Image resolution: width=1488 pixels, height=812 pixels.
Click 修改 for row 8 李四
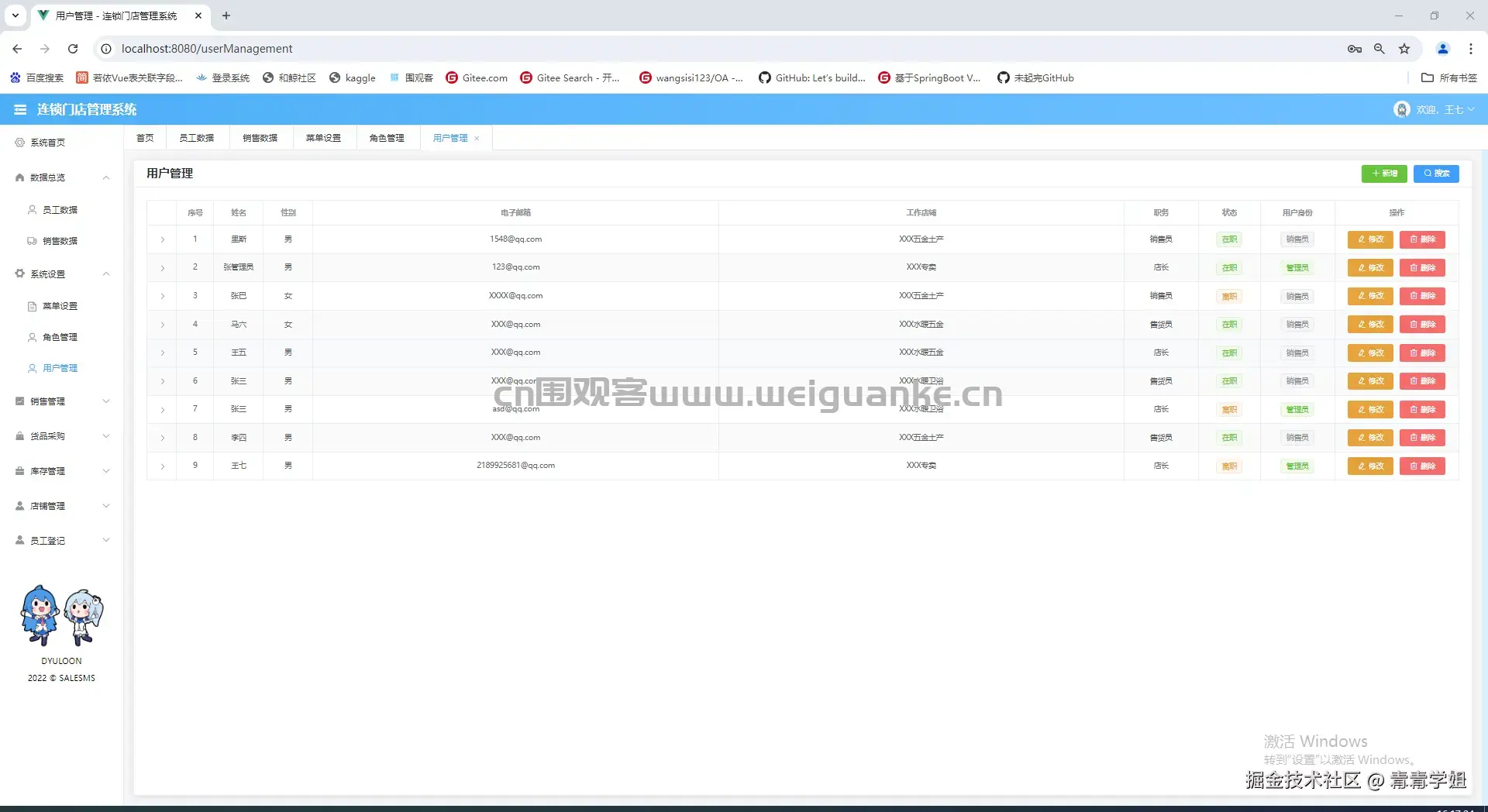pos(1370,438)
